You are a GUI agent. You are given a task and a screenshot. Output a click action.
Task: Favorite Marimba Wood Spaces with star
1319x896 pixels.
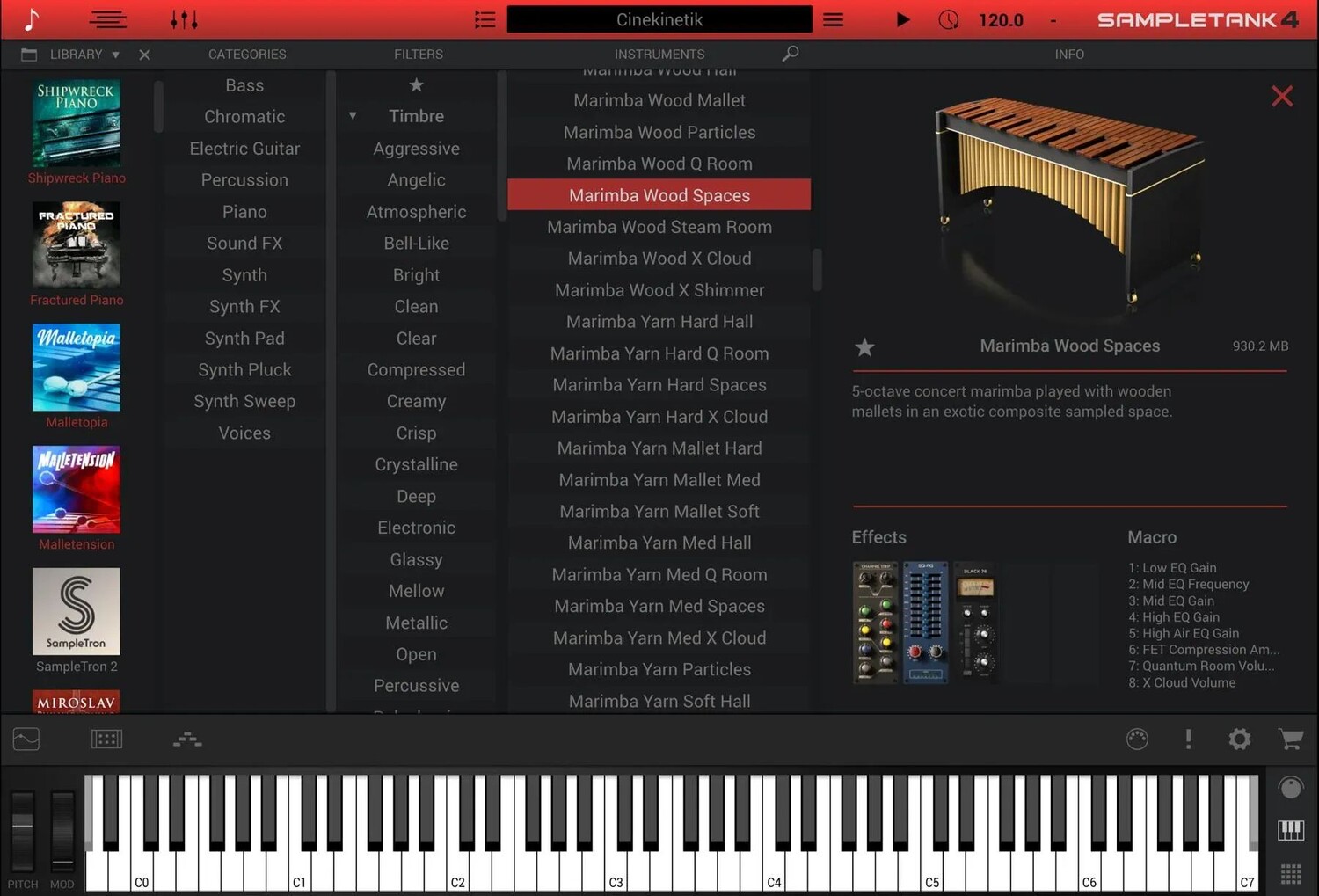tap(864, 347)
